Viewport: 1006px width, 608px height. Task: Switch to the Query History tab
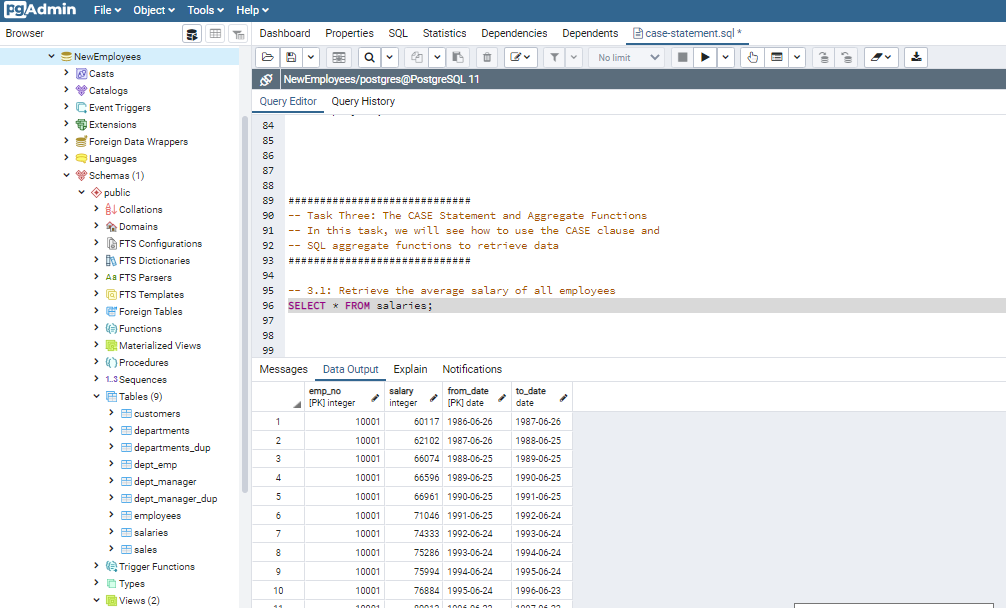(363, 101)
